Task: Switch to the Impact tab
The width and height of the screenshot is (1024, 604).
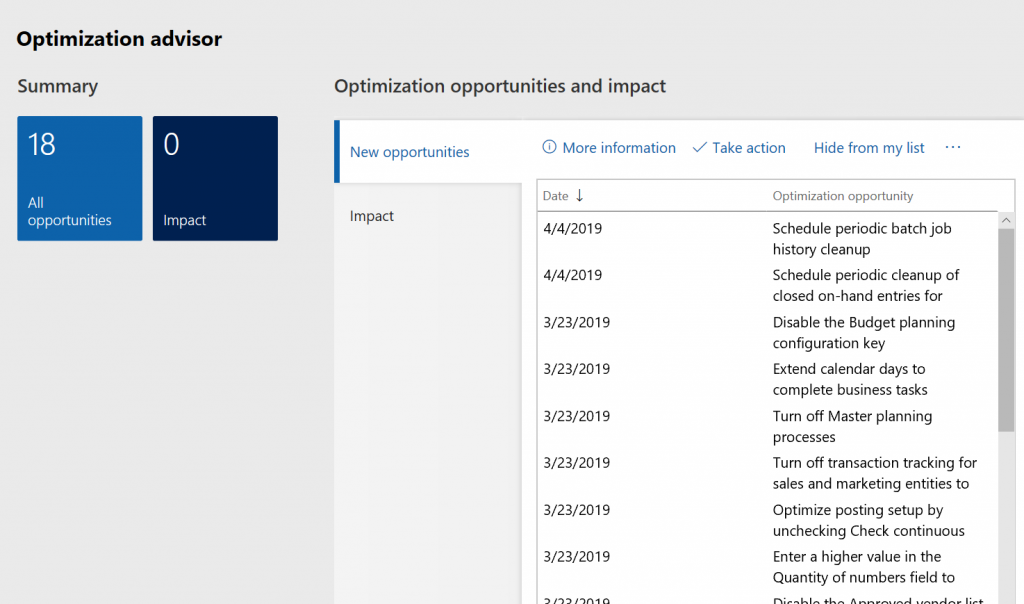Action: coord(372,216)
